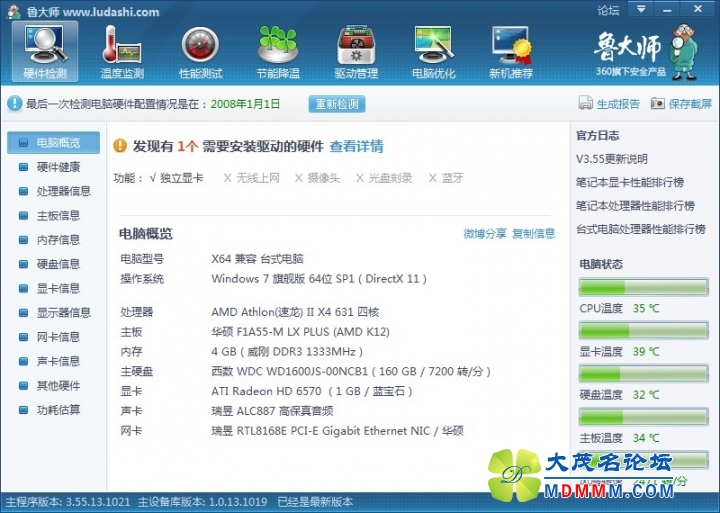The height and width of the screenshot is (513, 720).
Task: Click 复制信息 link
Action: [534, 233]
